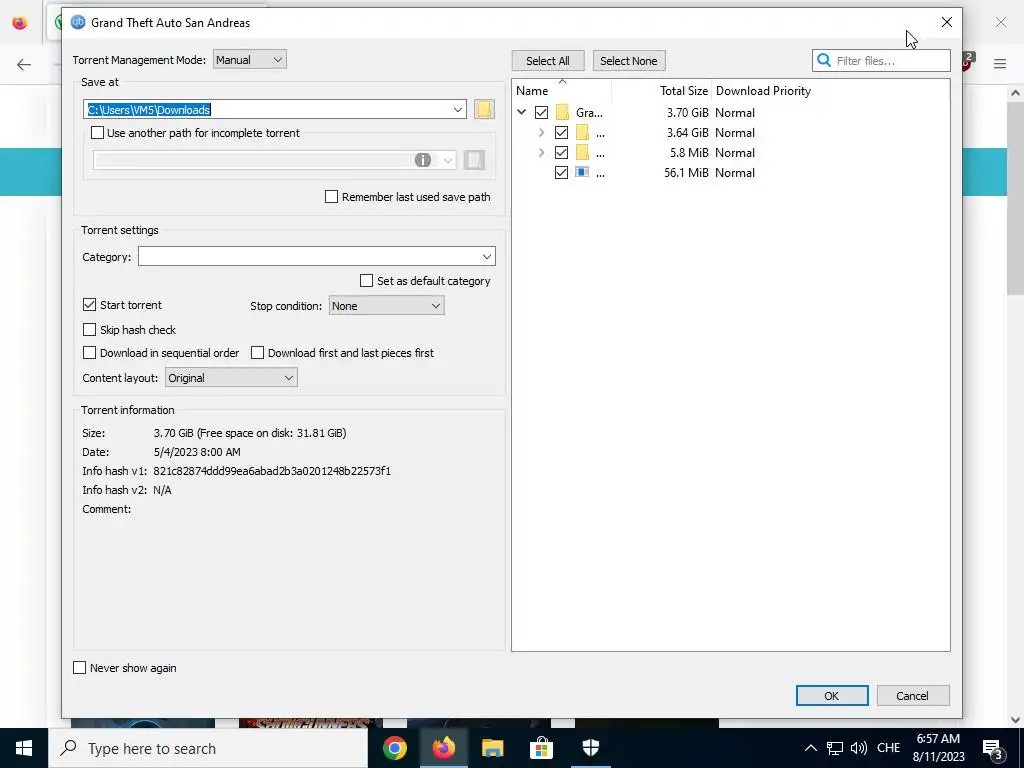1024x768 pixels.
Task: Tick the Never show again checkbox
Action: coord(80,667)
